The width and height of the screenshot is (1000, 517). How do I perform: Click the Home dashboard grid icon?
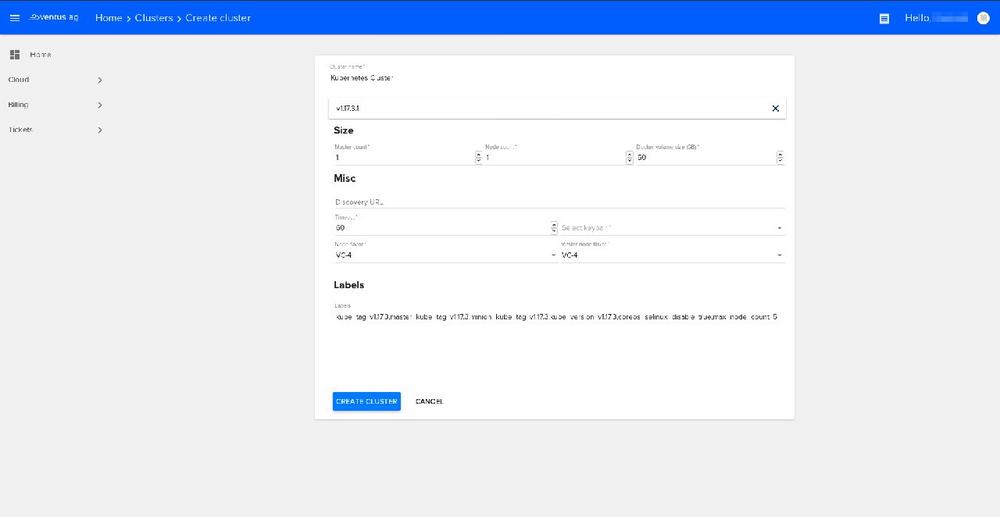tap(15, 54)
